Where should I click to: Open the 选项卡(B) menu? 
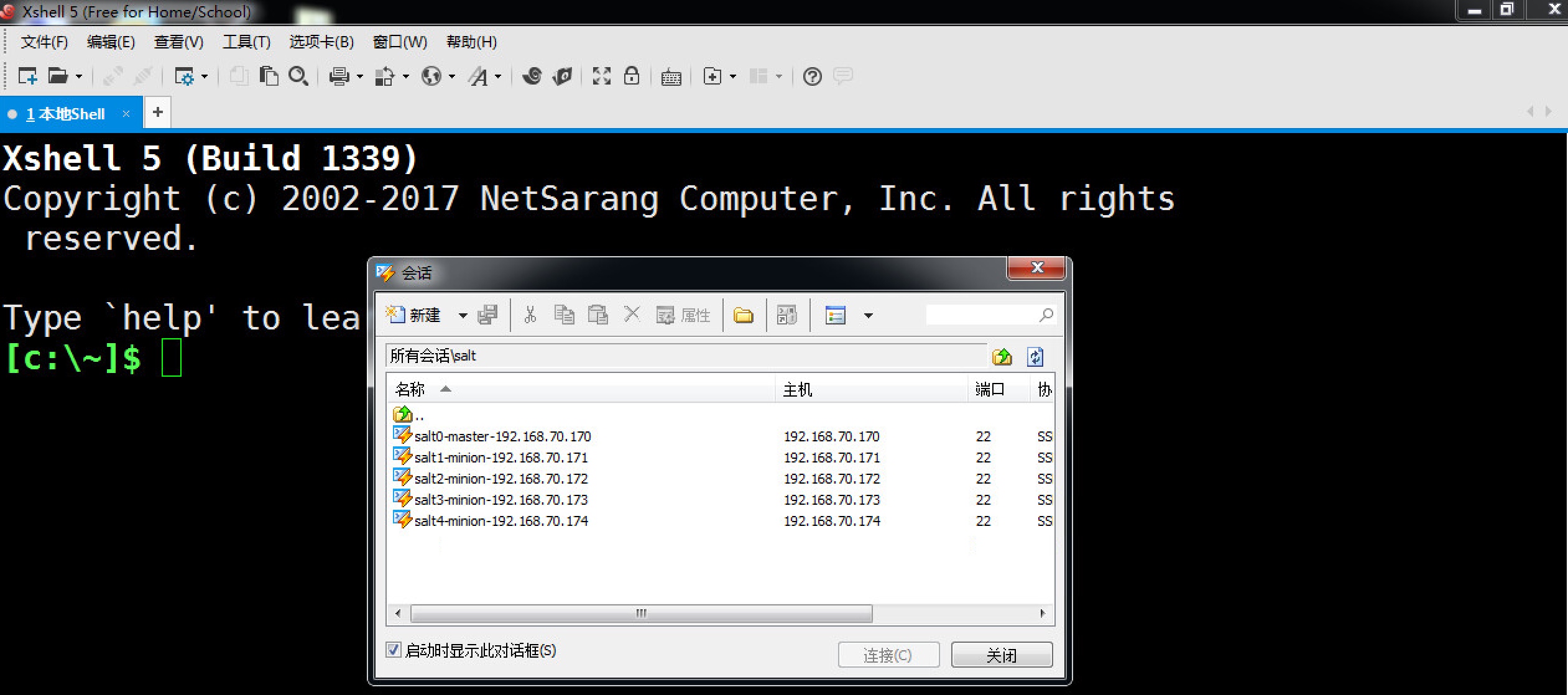(321, 42)
